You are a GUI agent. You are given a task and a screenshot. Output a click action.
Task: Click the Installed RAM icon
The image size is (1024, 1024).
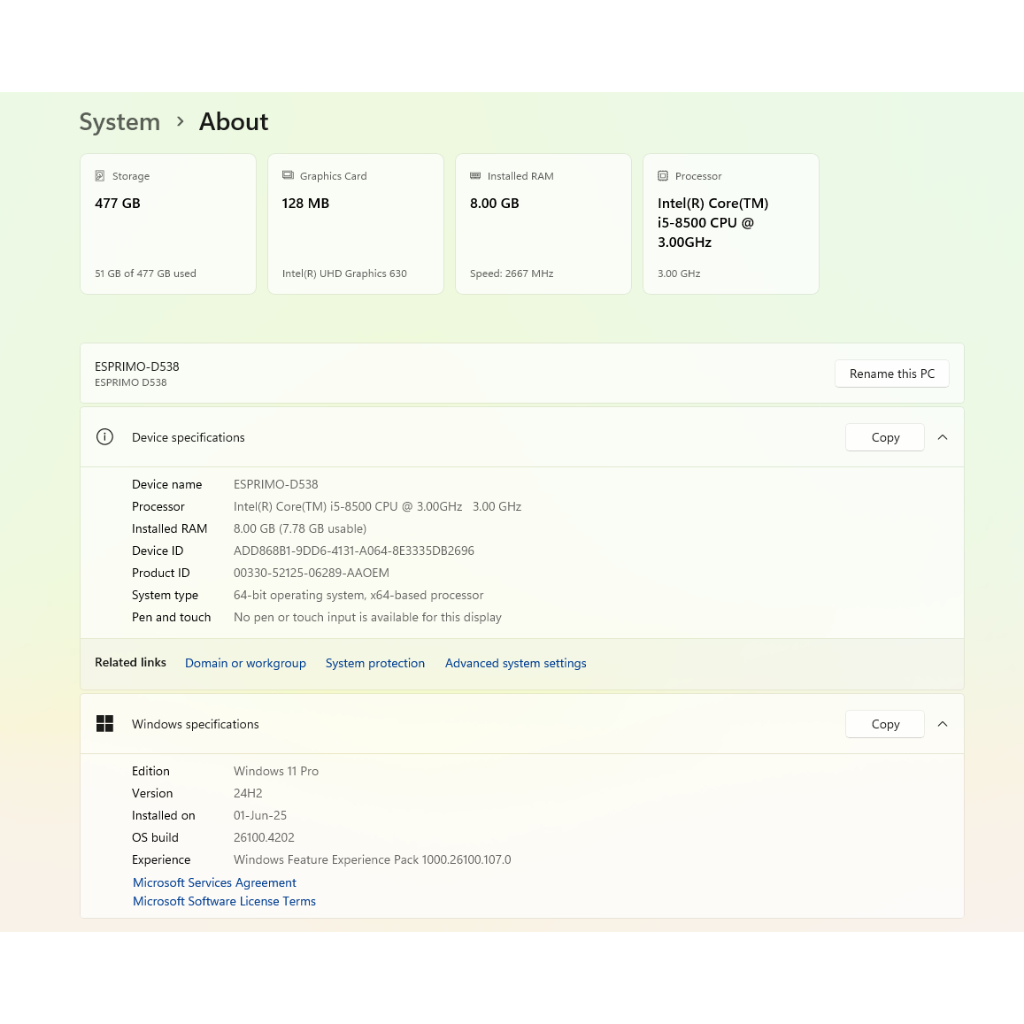475,176
